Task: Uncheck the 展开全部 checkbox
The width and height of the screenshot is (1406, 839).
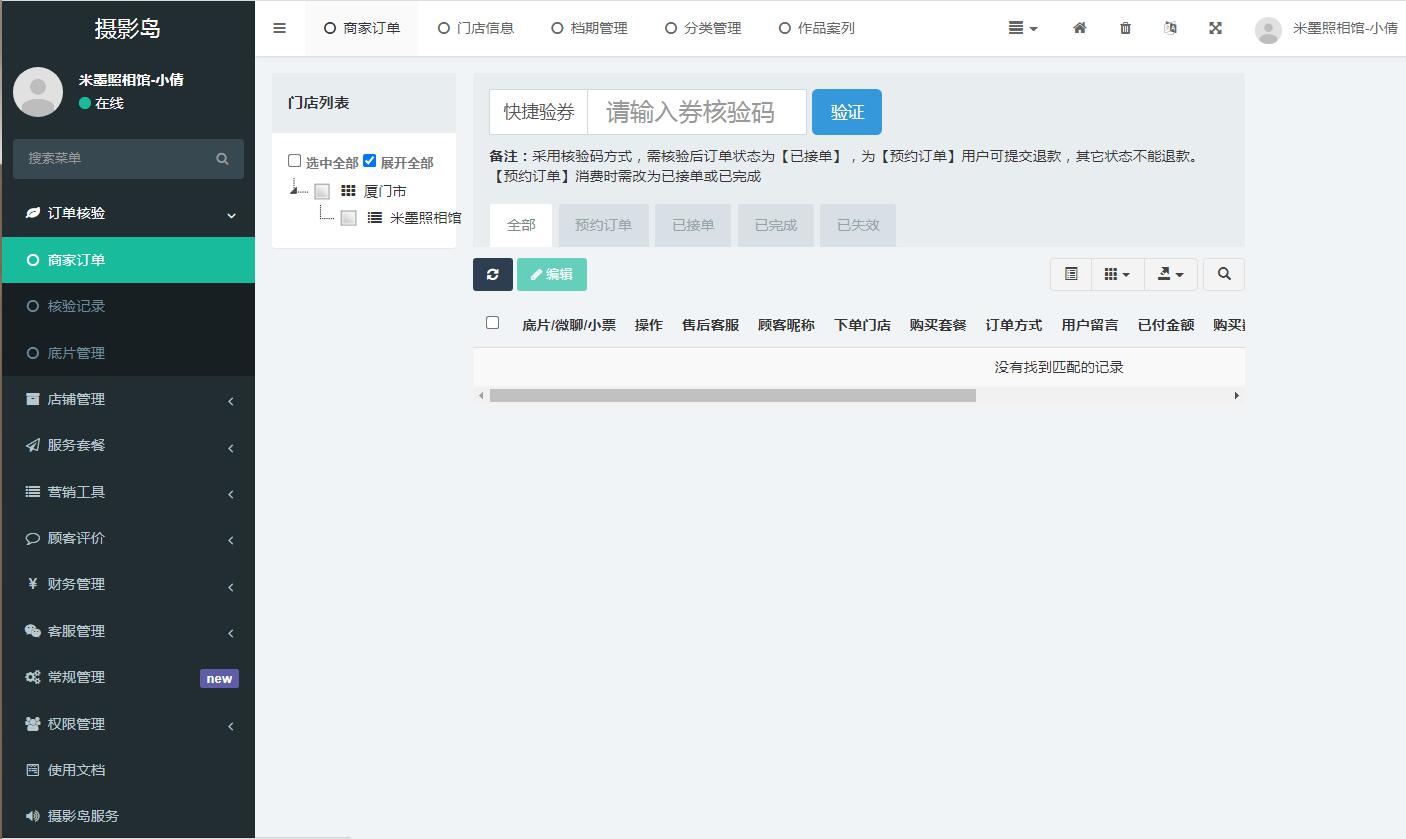Action: click(x=369, y=161)
